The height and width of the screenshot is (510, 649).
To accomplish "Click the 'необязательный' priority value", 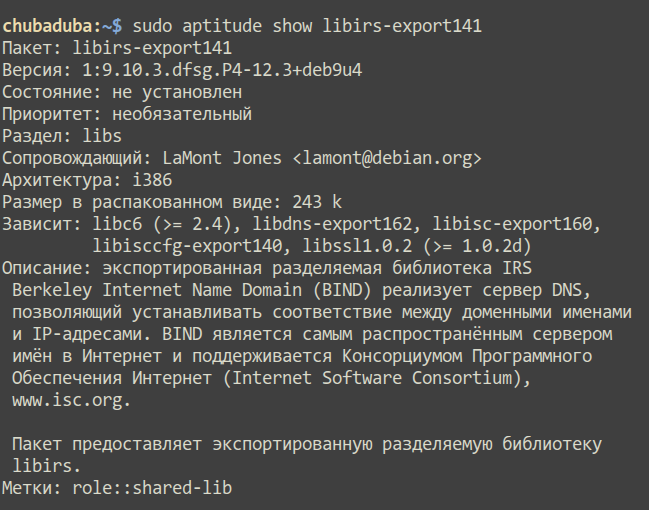I will pyautogui.click(x=182, y=114).
